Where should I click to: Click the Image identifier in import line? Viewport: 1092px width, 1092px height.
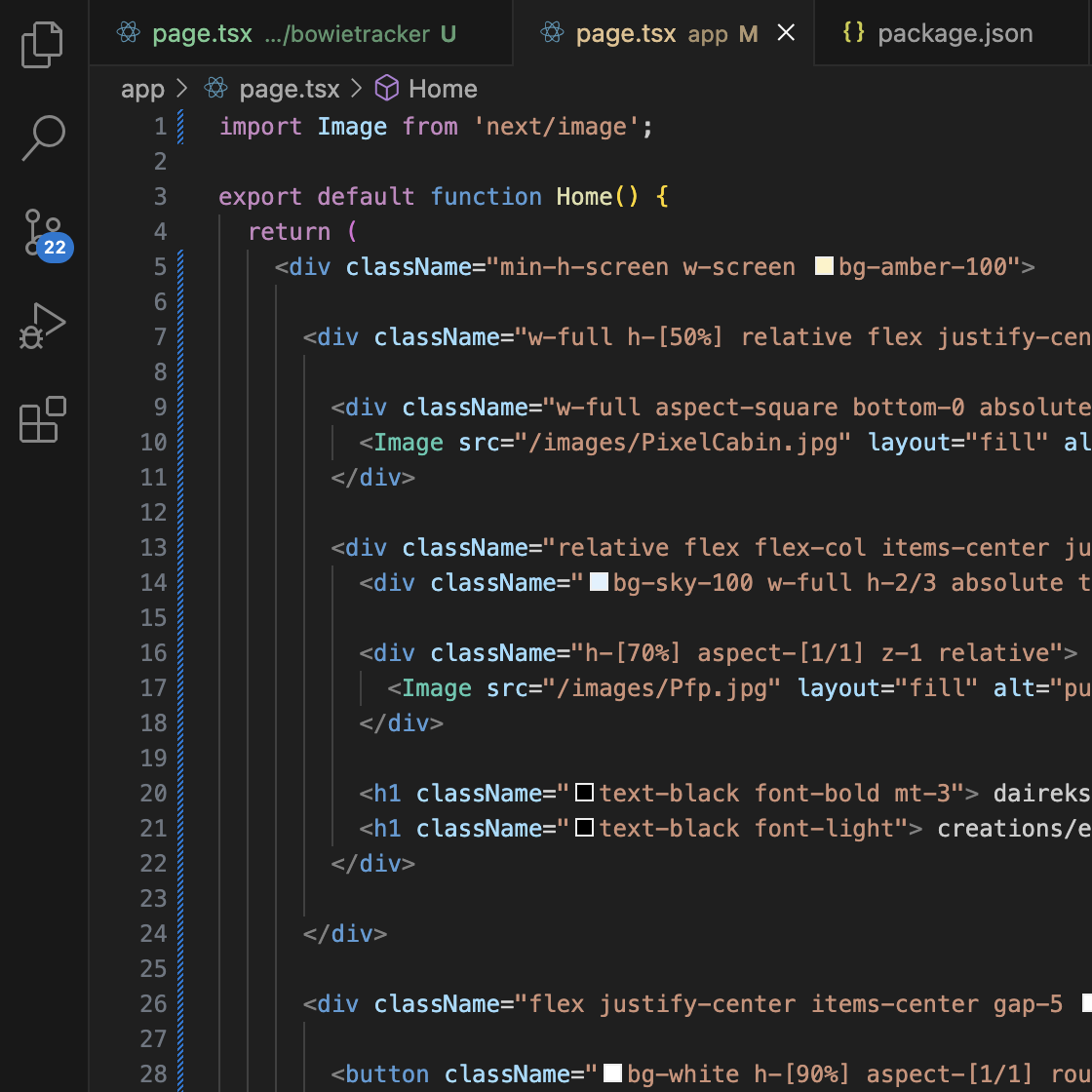click(x=352, y=127)
